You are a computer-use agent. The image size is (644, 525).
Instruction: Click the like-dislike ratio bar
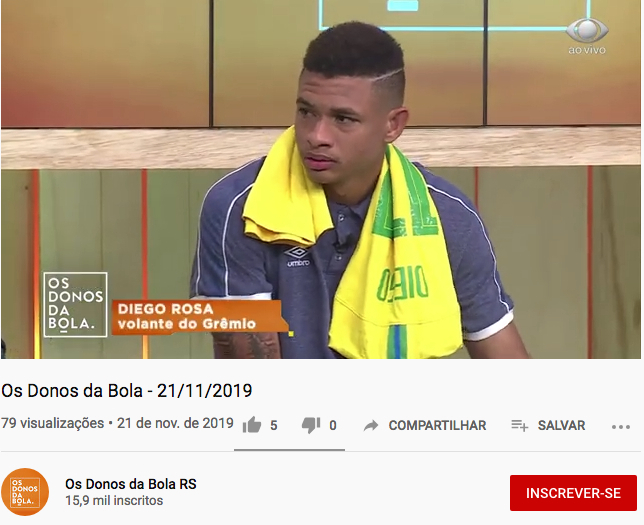pyautogui.click(x=289, y=450)
